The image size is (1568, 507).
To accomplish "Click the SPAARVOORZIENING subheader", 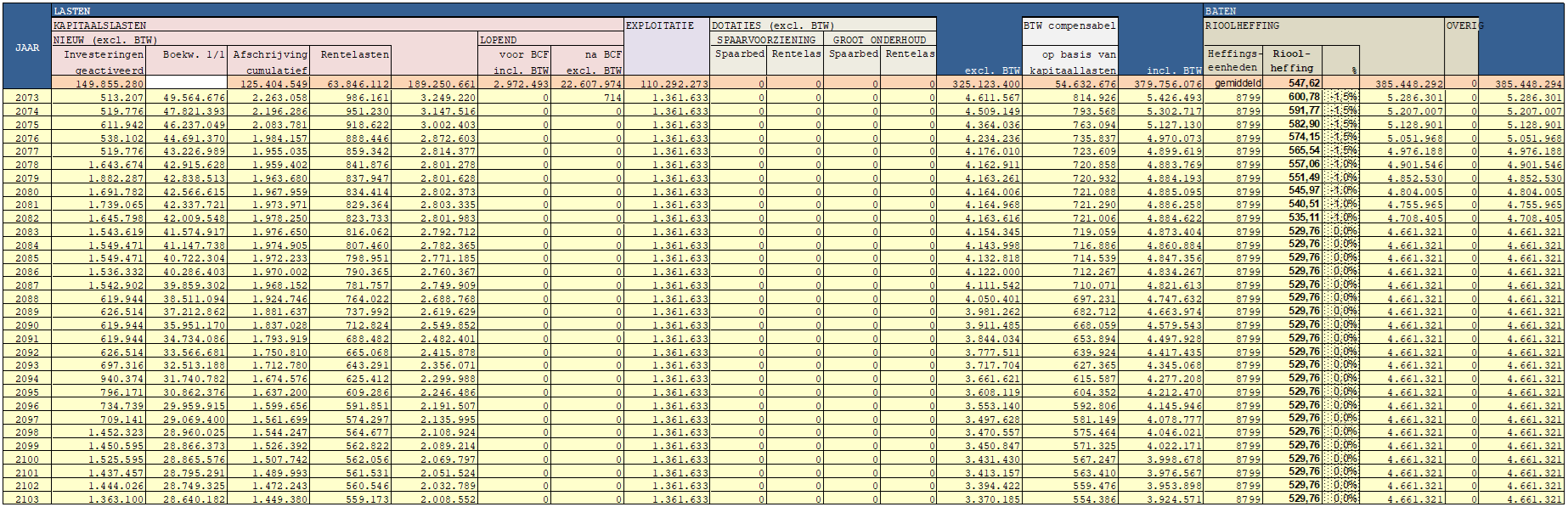I will point(766,40).
